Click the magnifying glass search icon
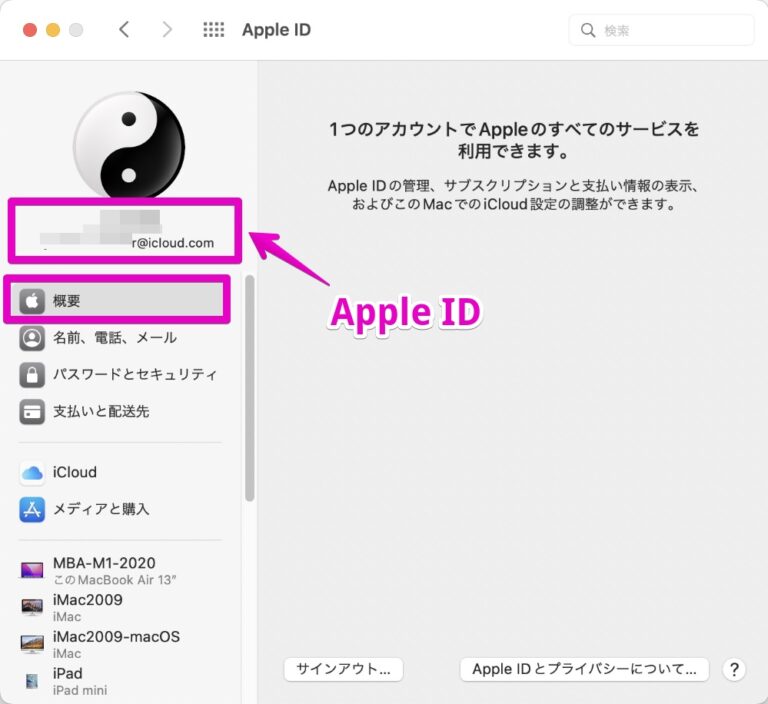Screen dimensions: 768x704 point(588,30)
